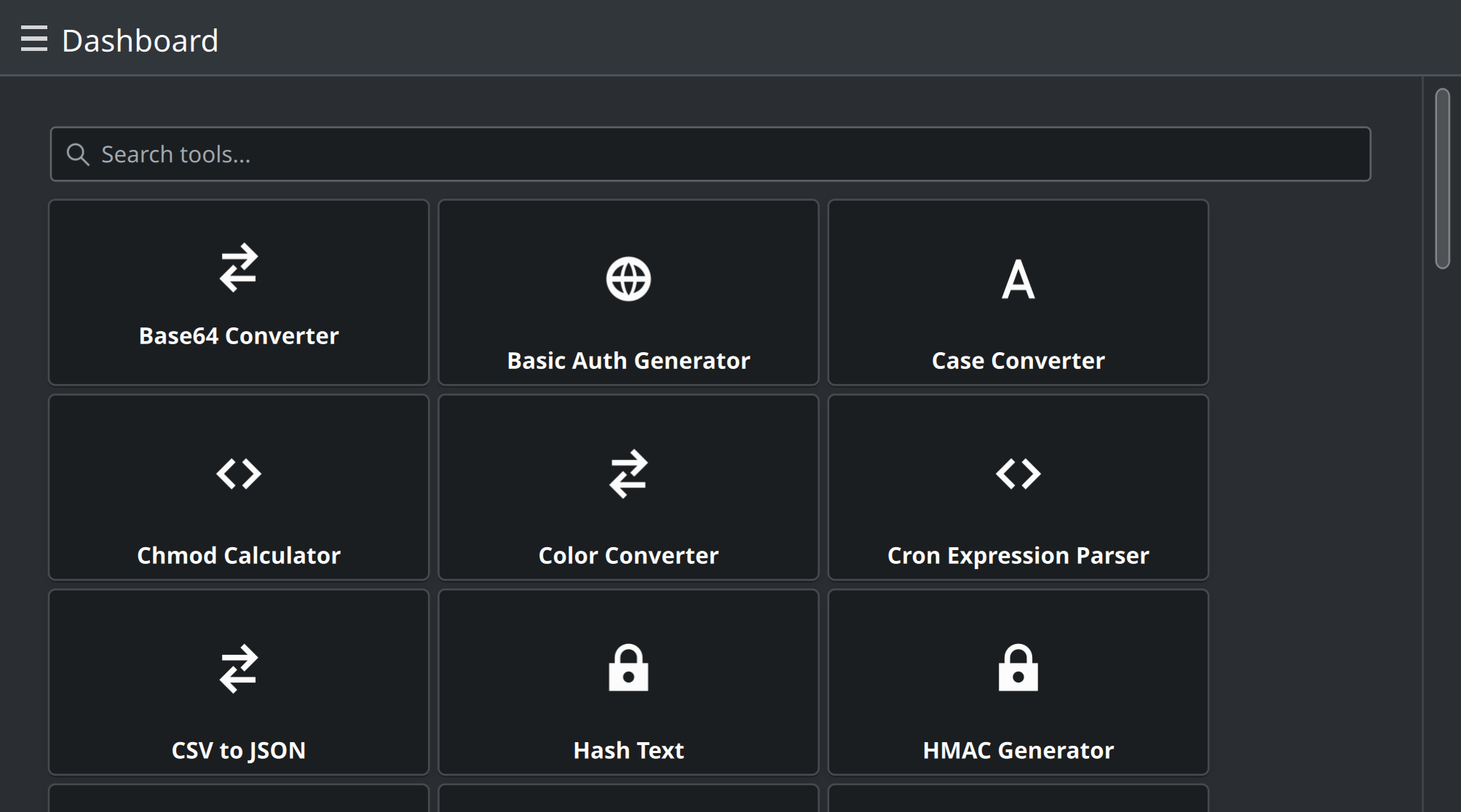This screenshot has height=812, width=1461.
Task: Open Case Converter via its label
Action: pos(1018,360)
